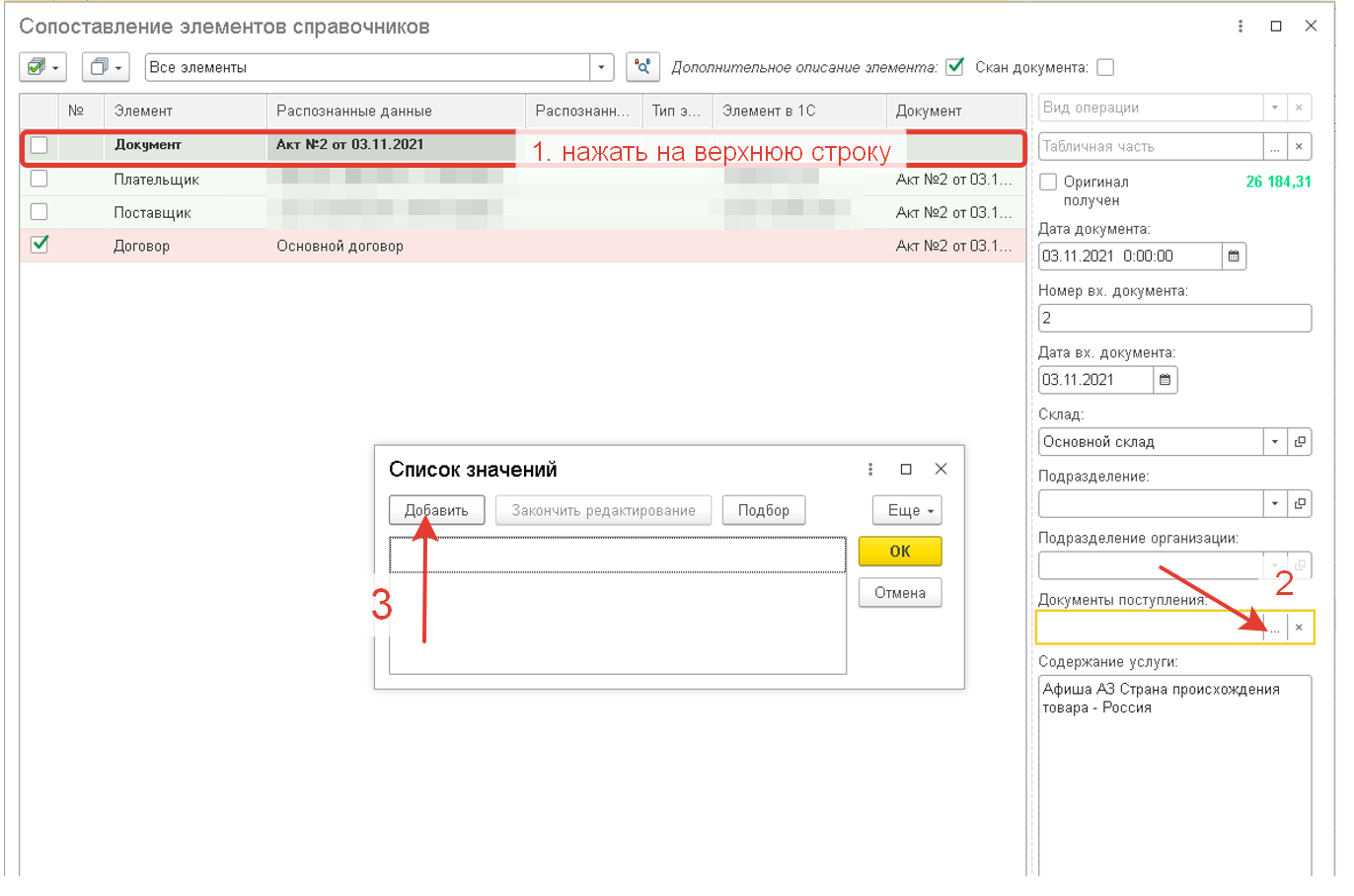
Task: Close the Список значений dialog
Action: (940, 470)
